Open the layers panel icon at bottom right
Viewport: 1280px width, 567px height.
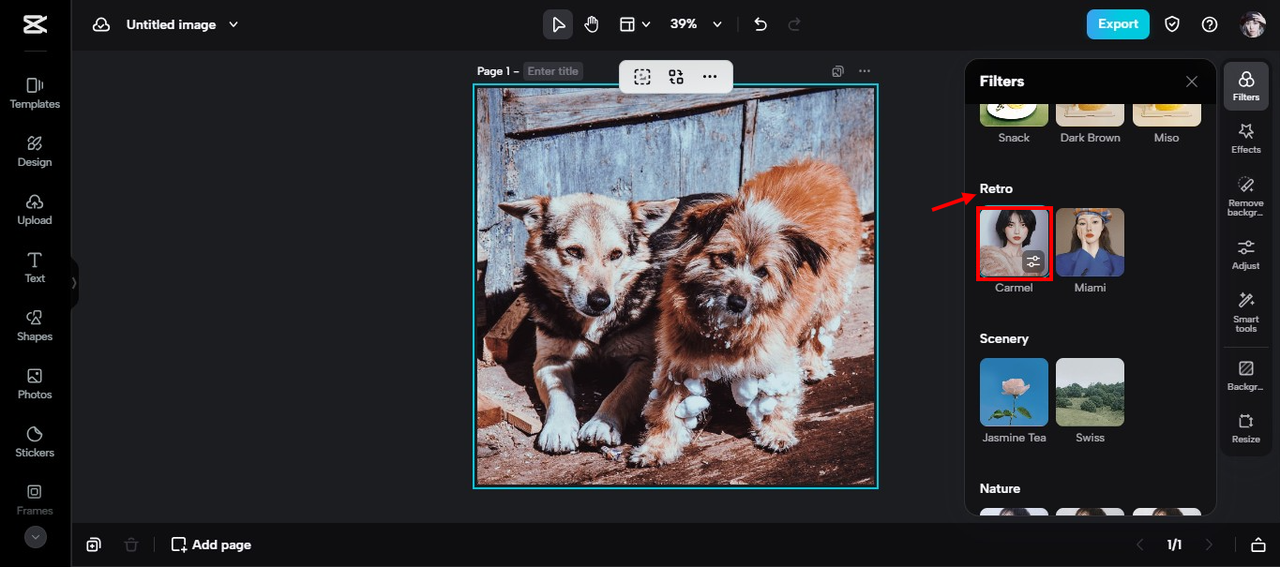(x=1258, y=545)
